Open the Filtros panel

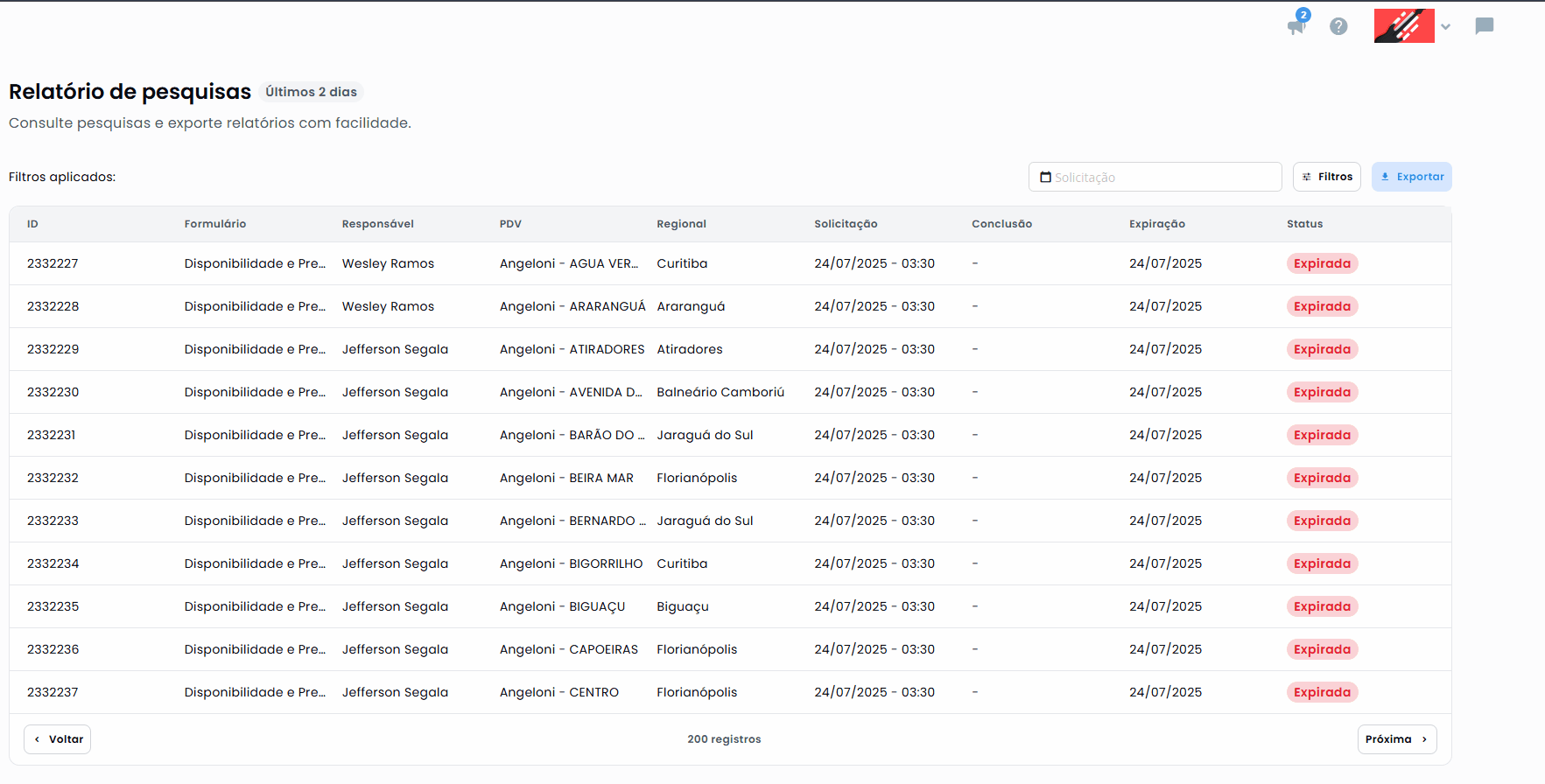point(1326,177)
